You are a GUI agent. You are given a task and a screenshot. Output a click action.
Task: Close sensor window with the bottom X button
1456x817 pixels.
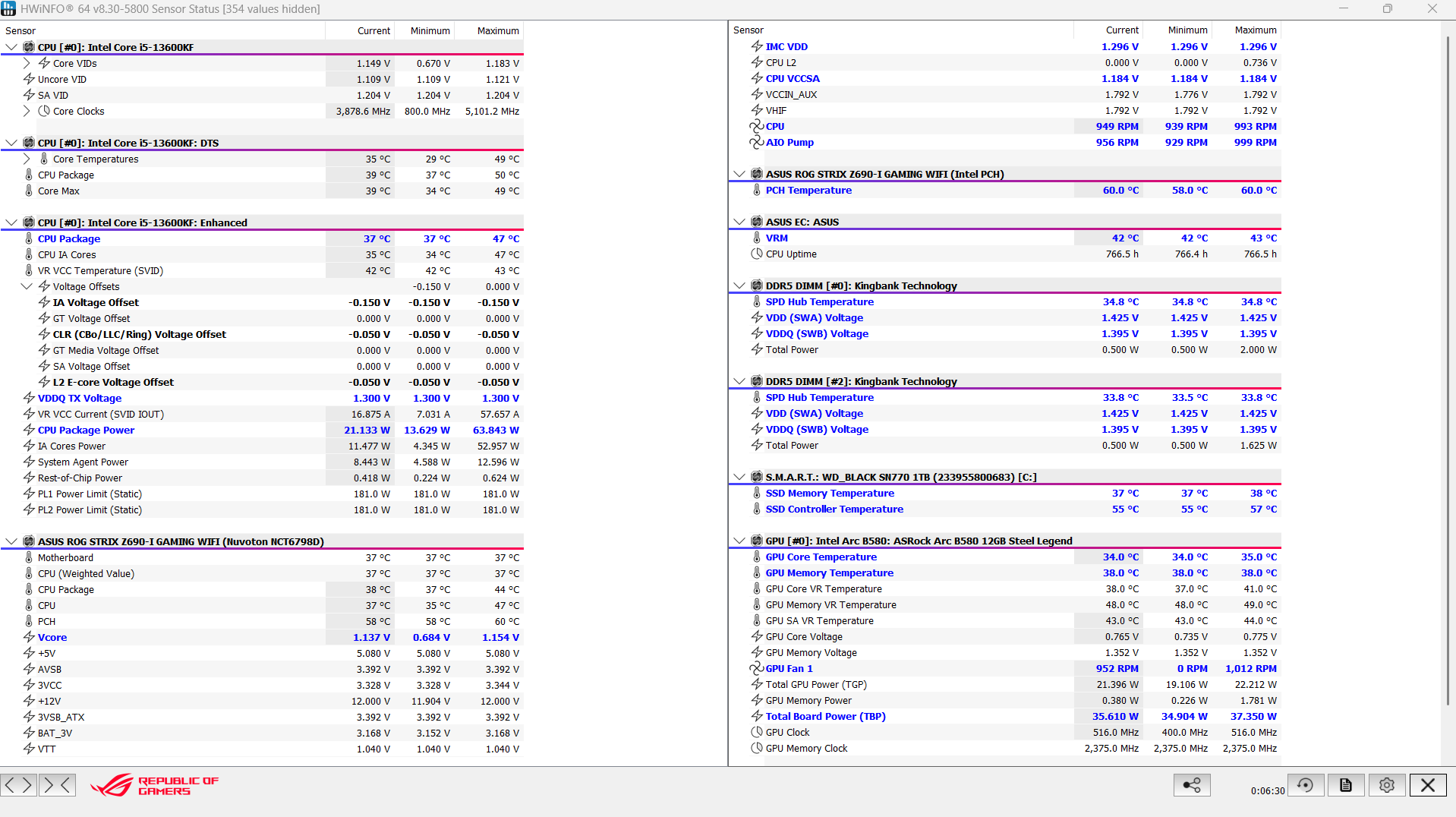click(1428, 785)
